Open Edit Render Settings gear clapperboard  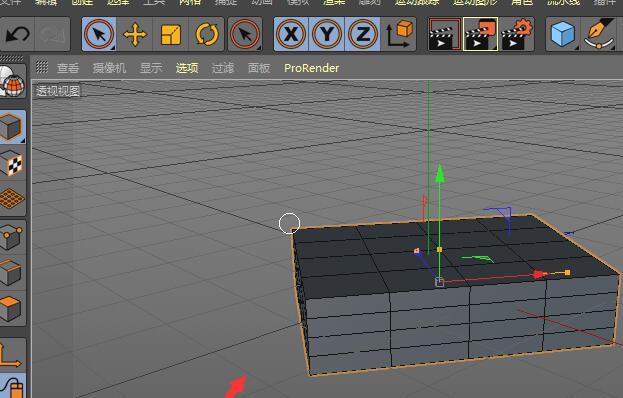[517, 34]
